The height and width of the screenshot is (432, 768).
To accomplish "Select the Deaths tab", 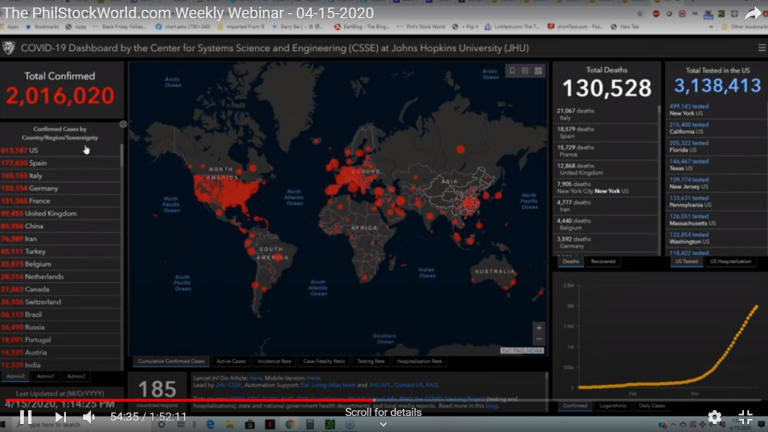I will pos(571,262).
